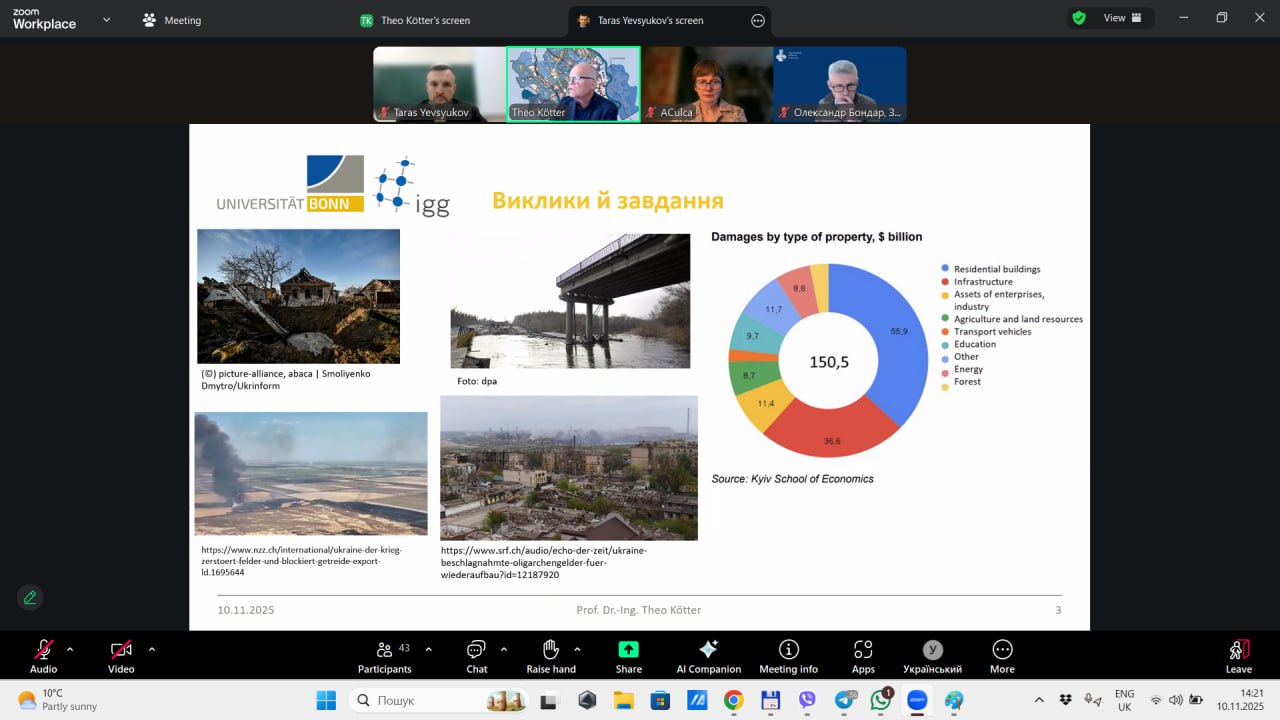Select Theo Kötter's video thumbnail
This screenshot has width=1280, height=720.
(x=573, y=84)
